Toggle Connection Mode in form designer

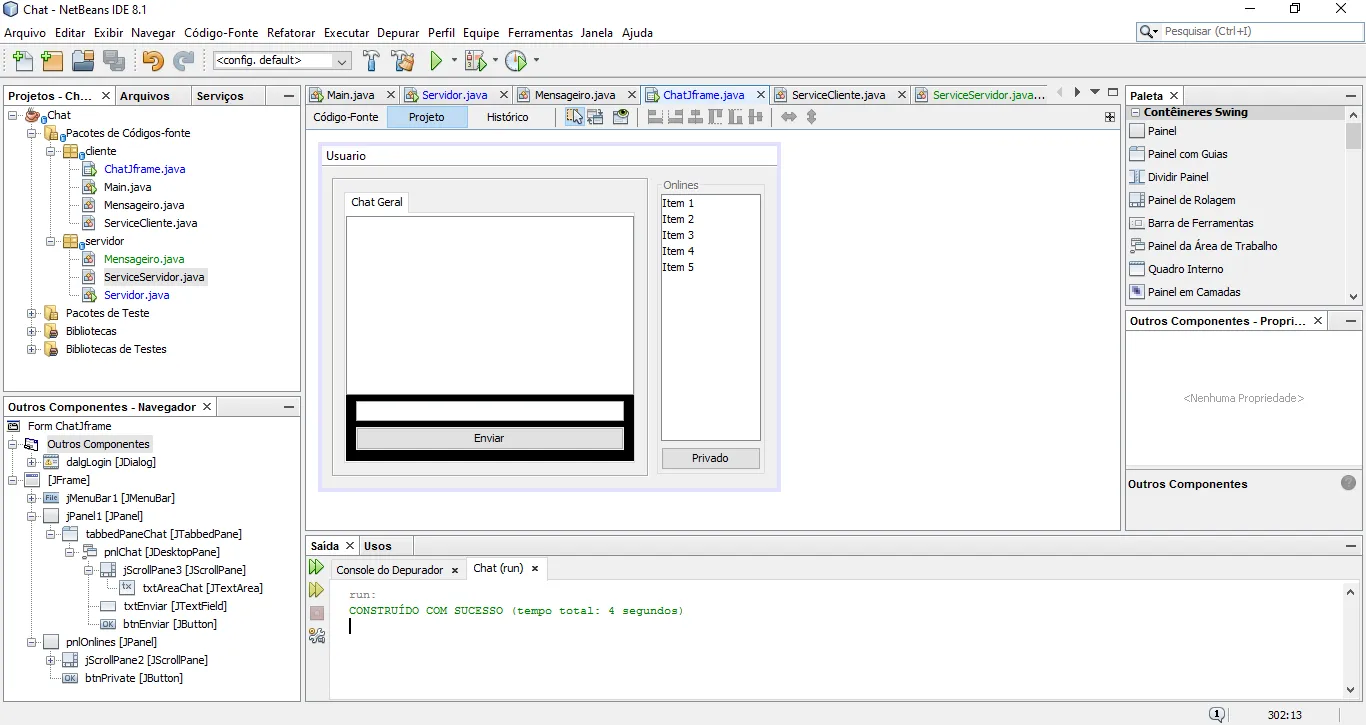point(596,117)
